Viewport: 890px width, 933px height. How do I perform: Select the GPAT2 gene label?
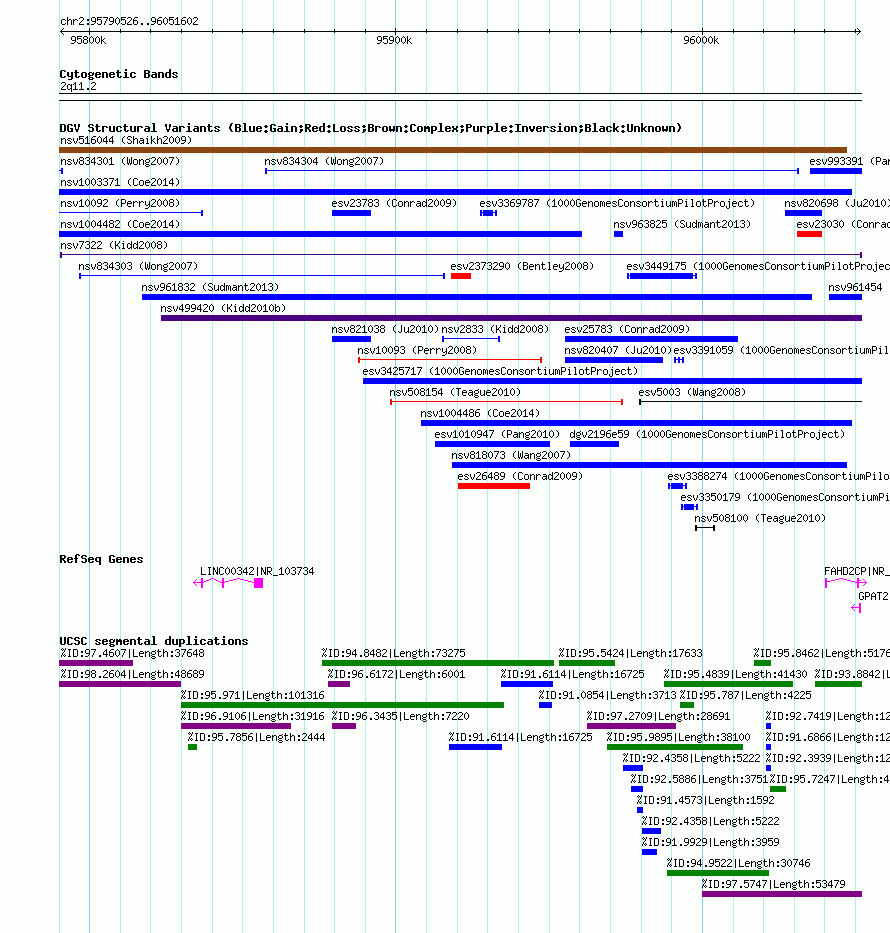tap(873, 596)
